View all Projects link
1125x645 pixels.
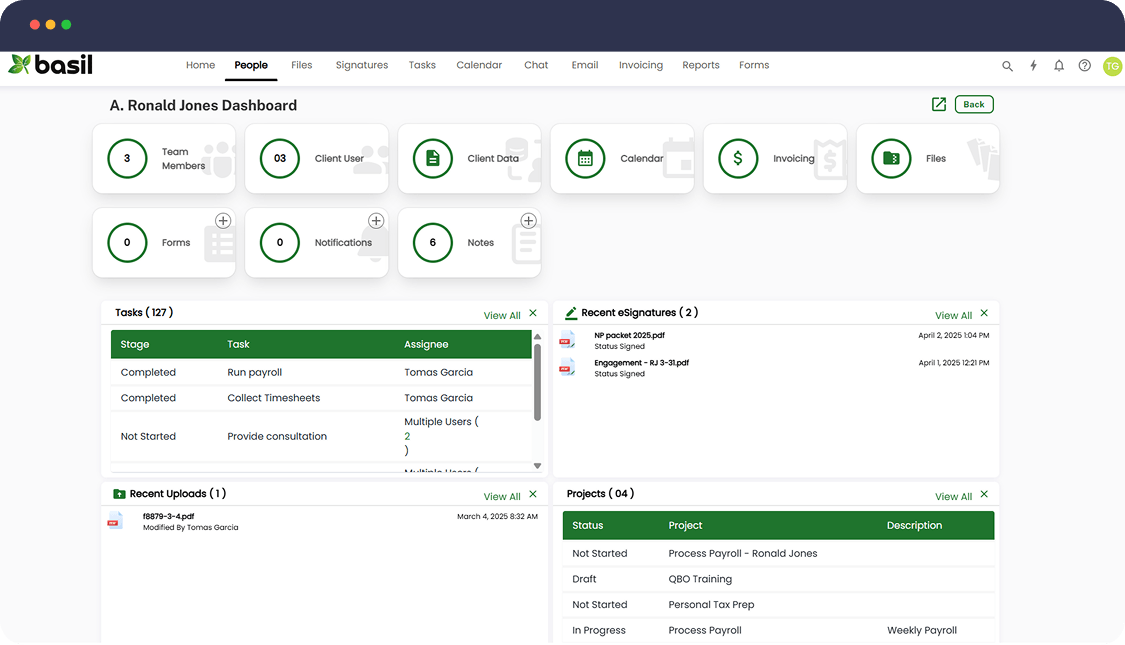point(954,496)
